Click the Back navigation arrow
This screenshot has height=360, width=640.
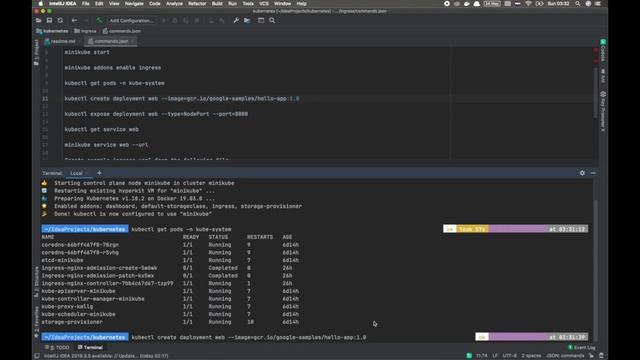point(74,20)
